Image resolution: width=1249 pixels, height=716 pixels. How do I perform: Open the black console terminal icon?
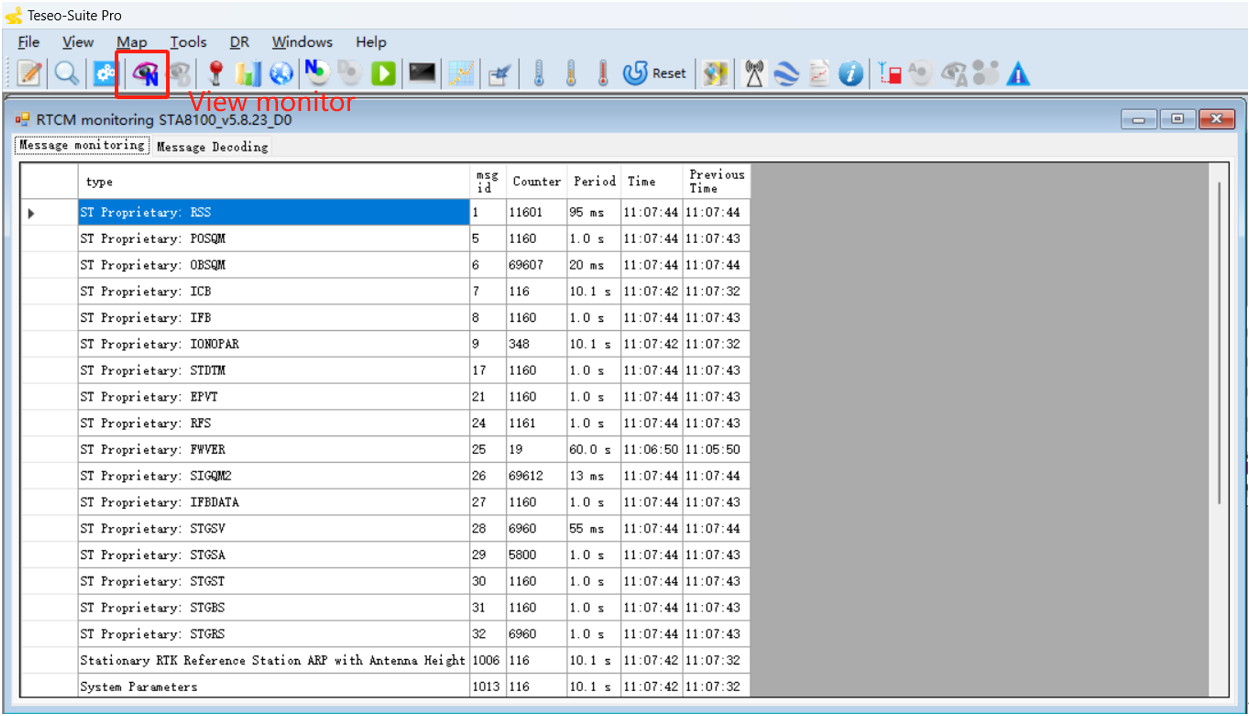pos(422,73)
